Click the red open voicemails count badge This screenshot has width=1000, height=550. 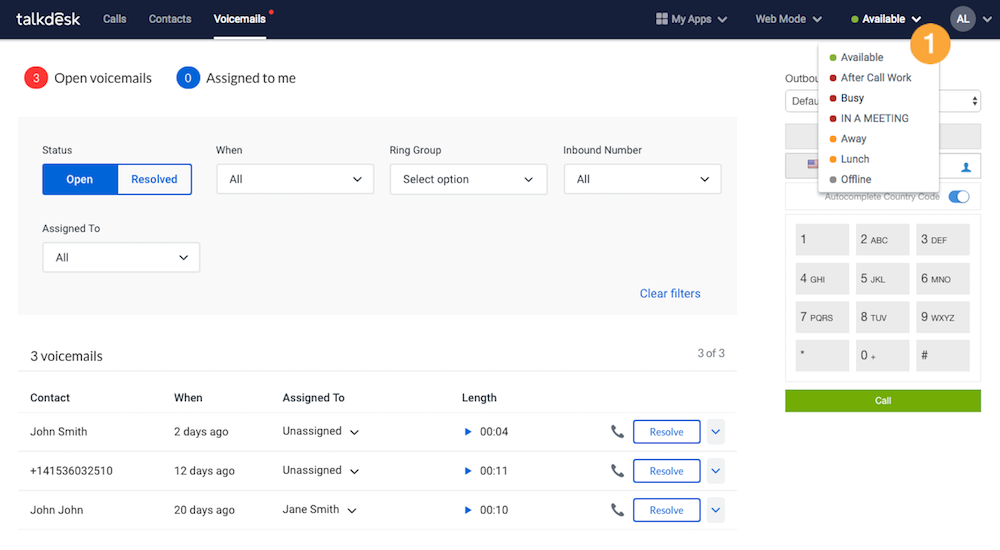tap(36, 78)
